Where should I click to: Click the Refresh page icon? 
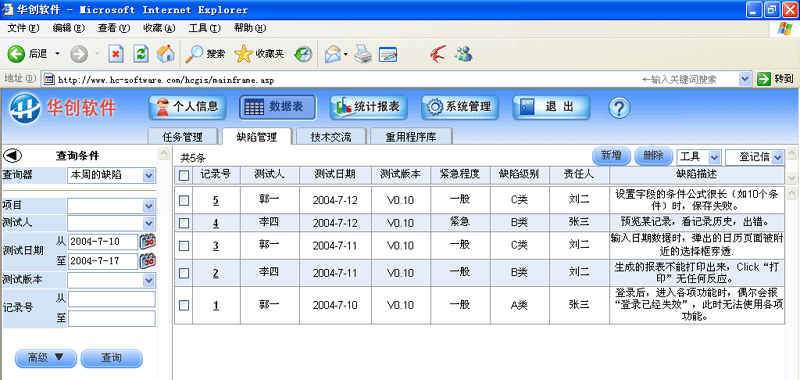coord(141,54)
